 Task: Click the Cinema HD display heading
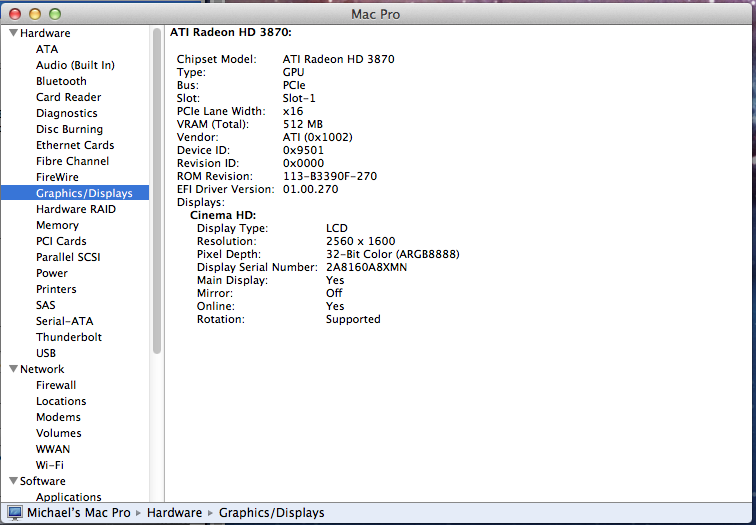pyautogui.click(x=223, y=215)
